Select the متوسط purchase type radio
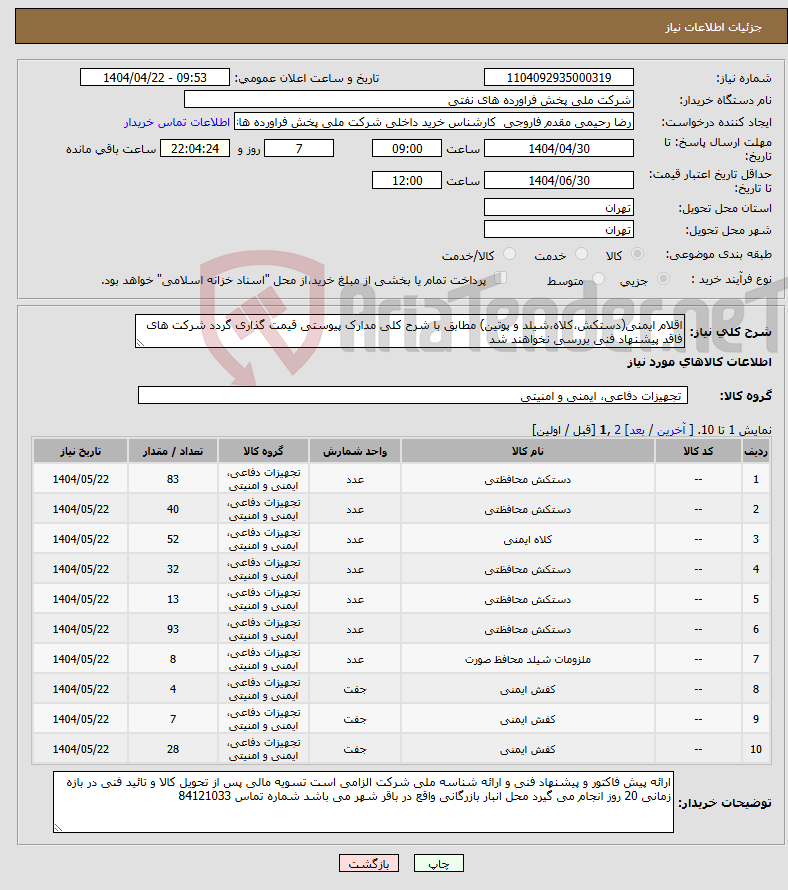The height and width of the screenshot is (890, 788). (x=598, y=279)
